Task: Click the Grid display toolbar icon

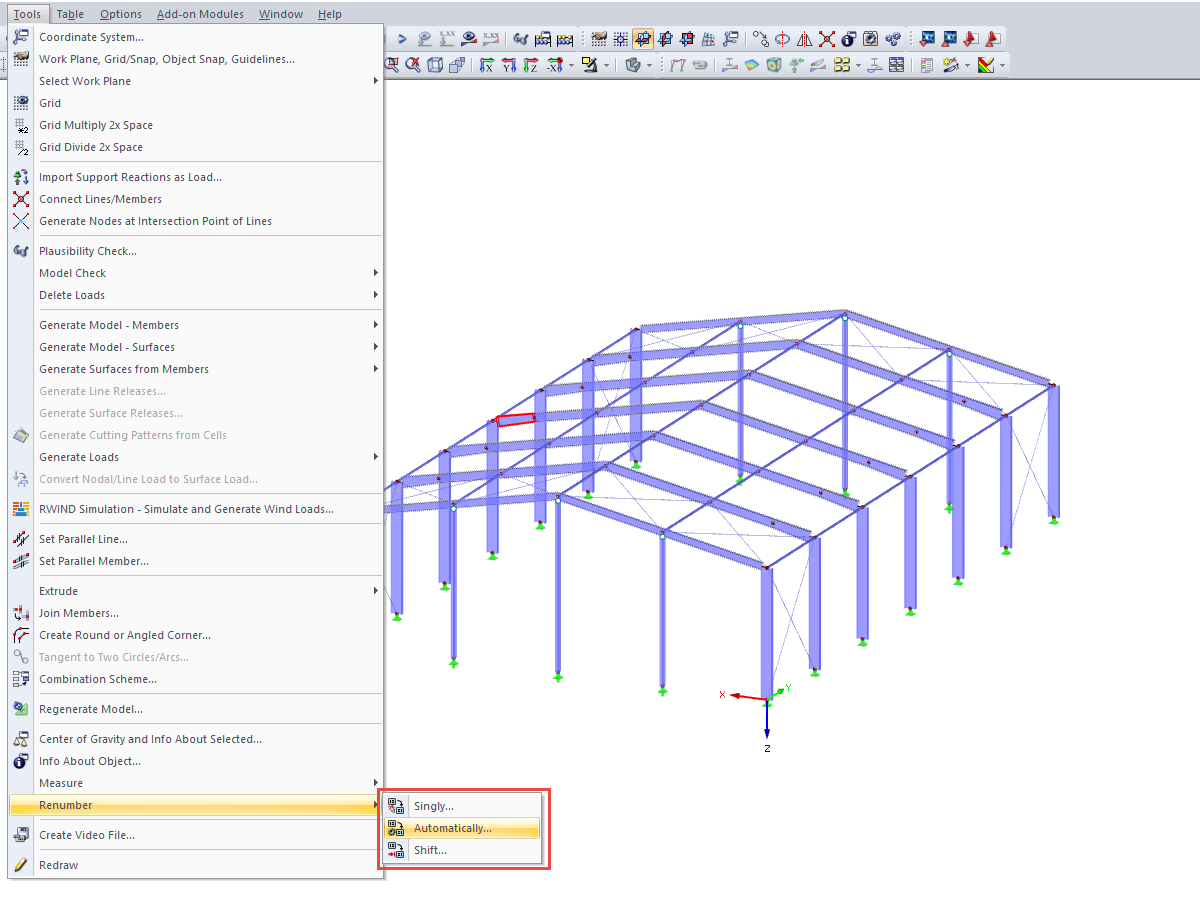Action: (x=620, y=39)
